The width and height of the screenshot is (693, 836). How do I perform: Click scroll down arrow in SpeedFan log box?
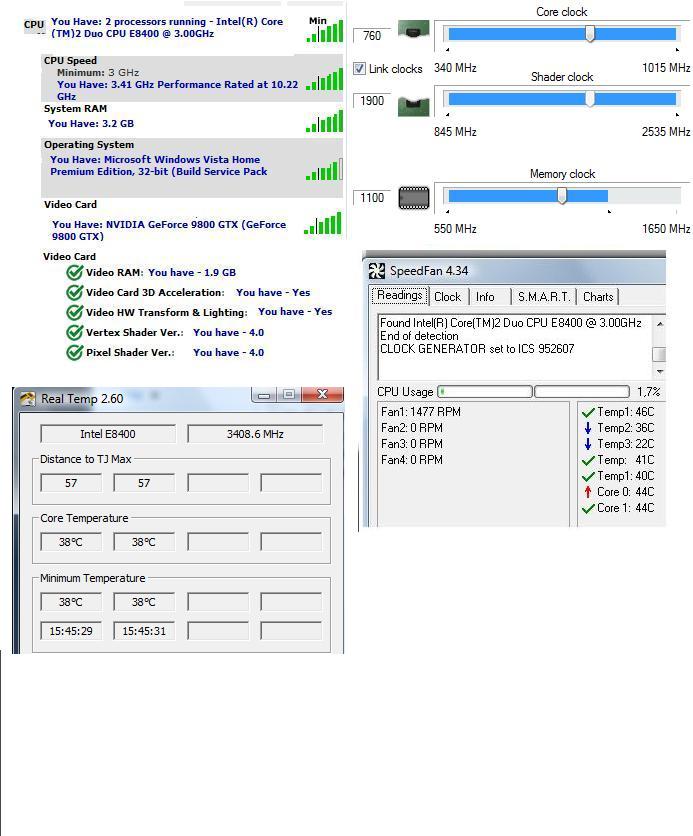point(660,371)
